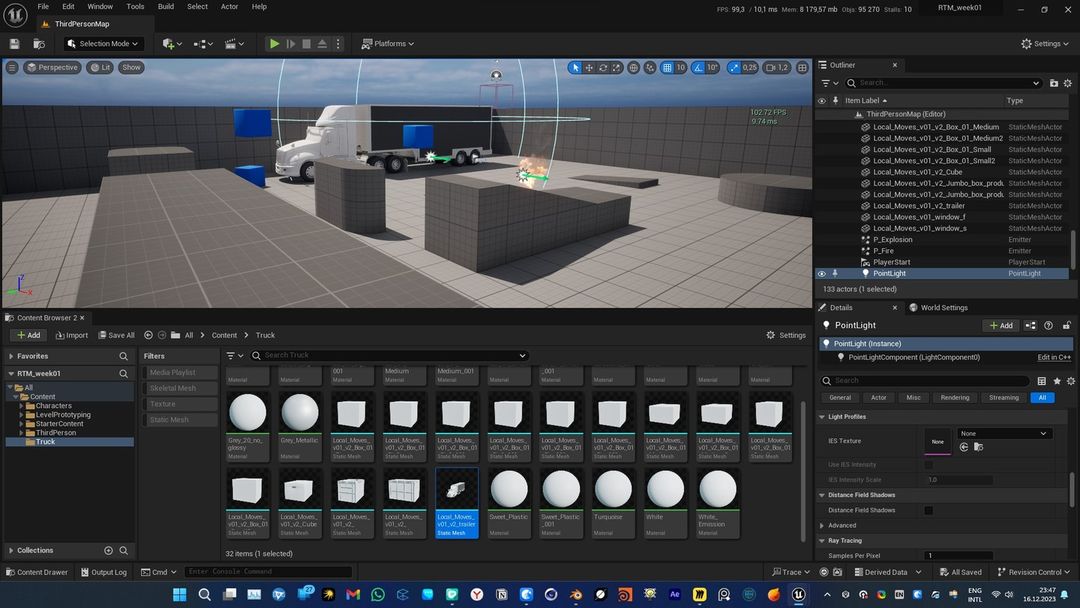The image size is (1080, 608).
Task: Click the add folder icon in Outliner
Action: 1054,83
